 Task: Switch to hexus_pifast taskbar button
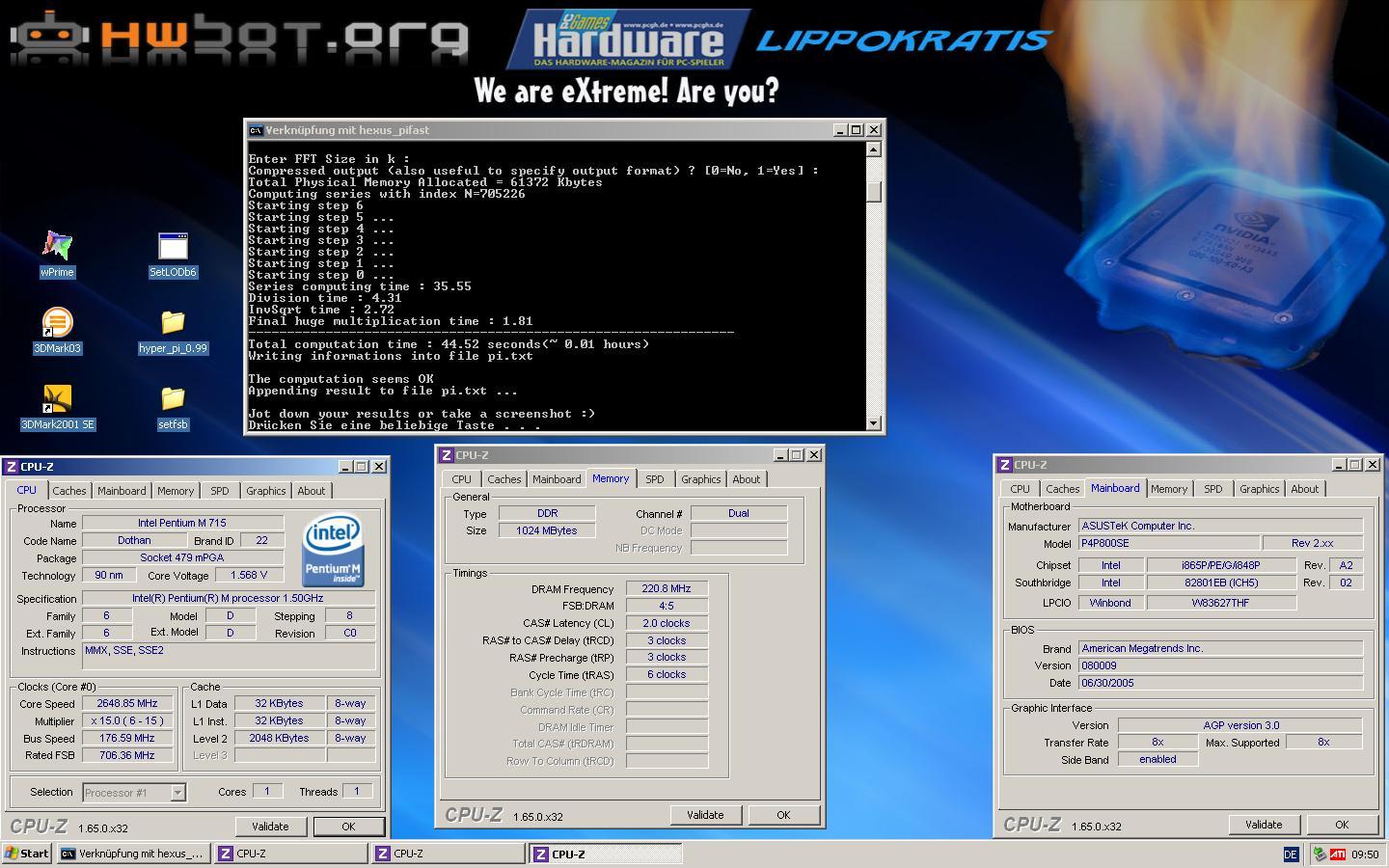(x=133, y=854)
